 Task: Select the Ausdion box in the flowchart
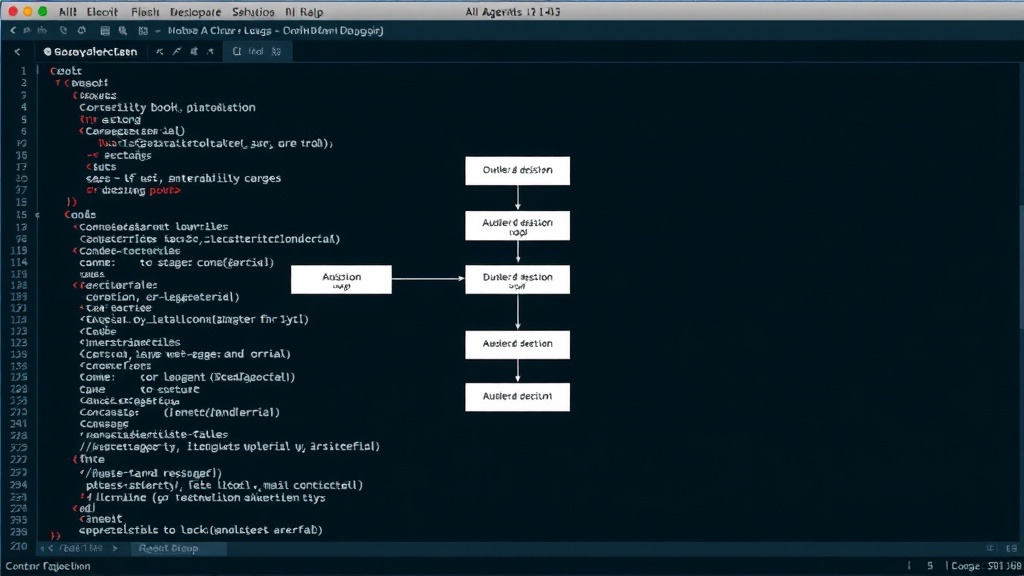342,280
